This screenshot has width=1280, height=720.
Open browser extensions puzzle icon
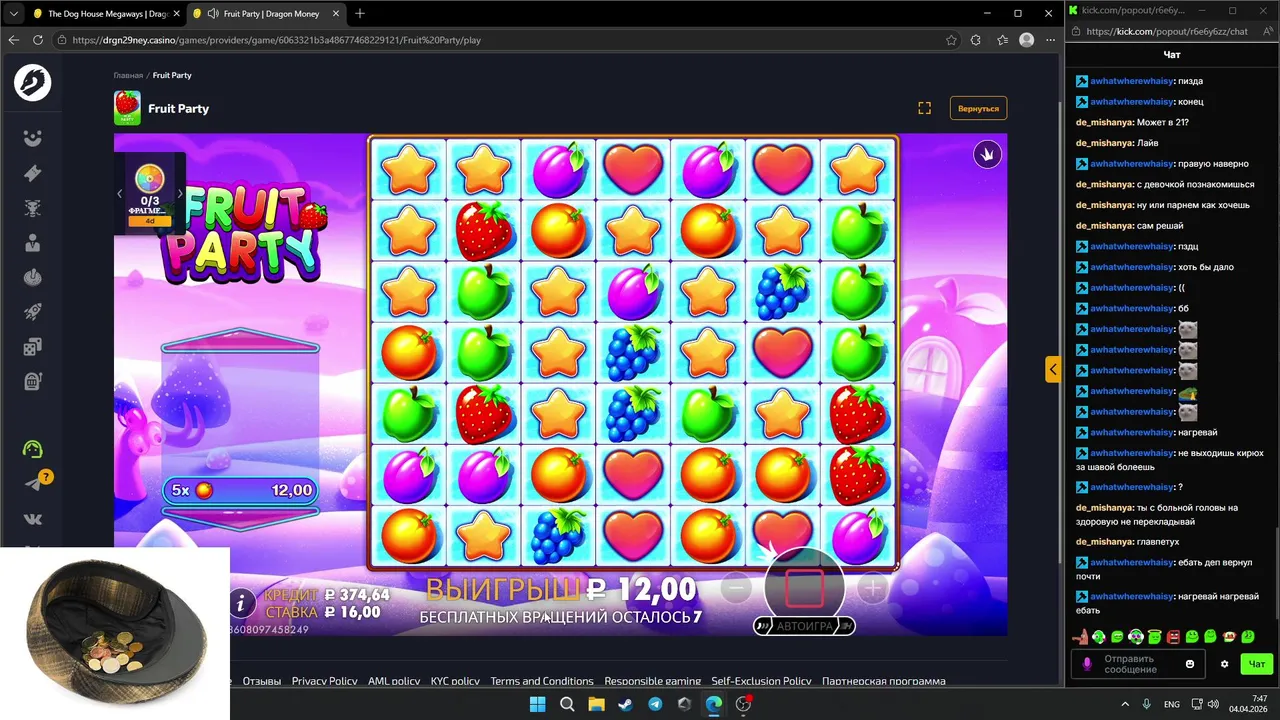[x=976, y=40]
